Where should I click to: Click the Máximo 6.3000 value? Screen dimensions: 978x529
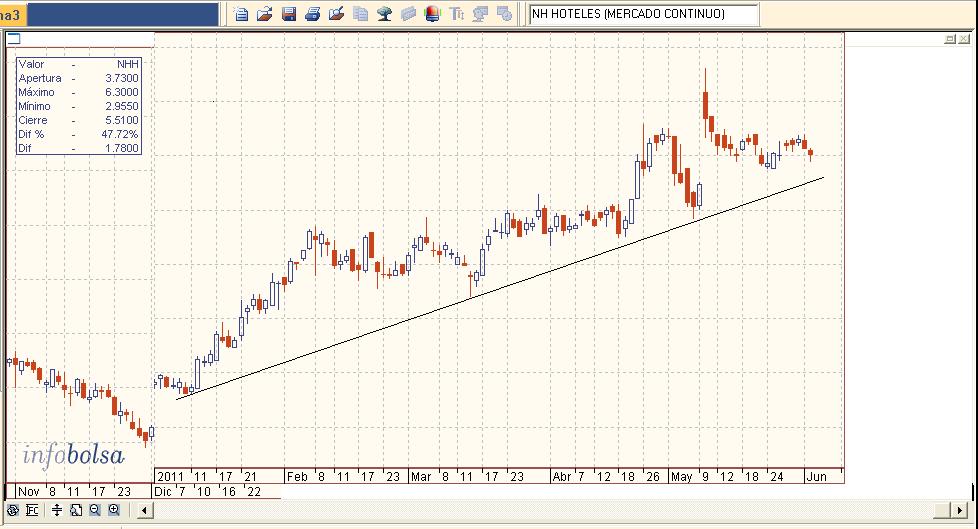coord(122,92)
